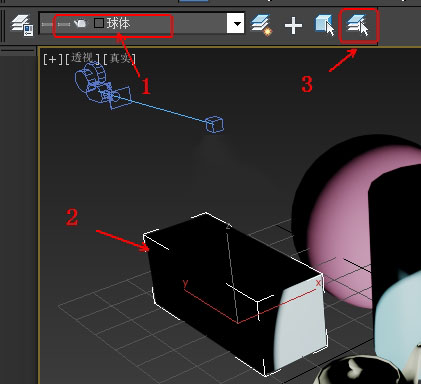This screenshot has height=384, width=421.
Task: Open the layer list dropdown arrow
Action: coord(236,23)
